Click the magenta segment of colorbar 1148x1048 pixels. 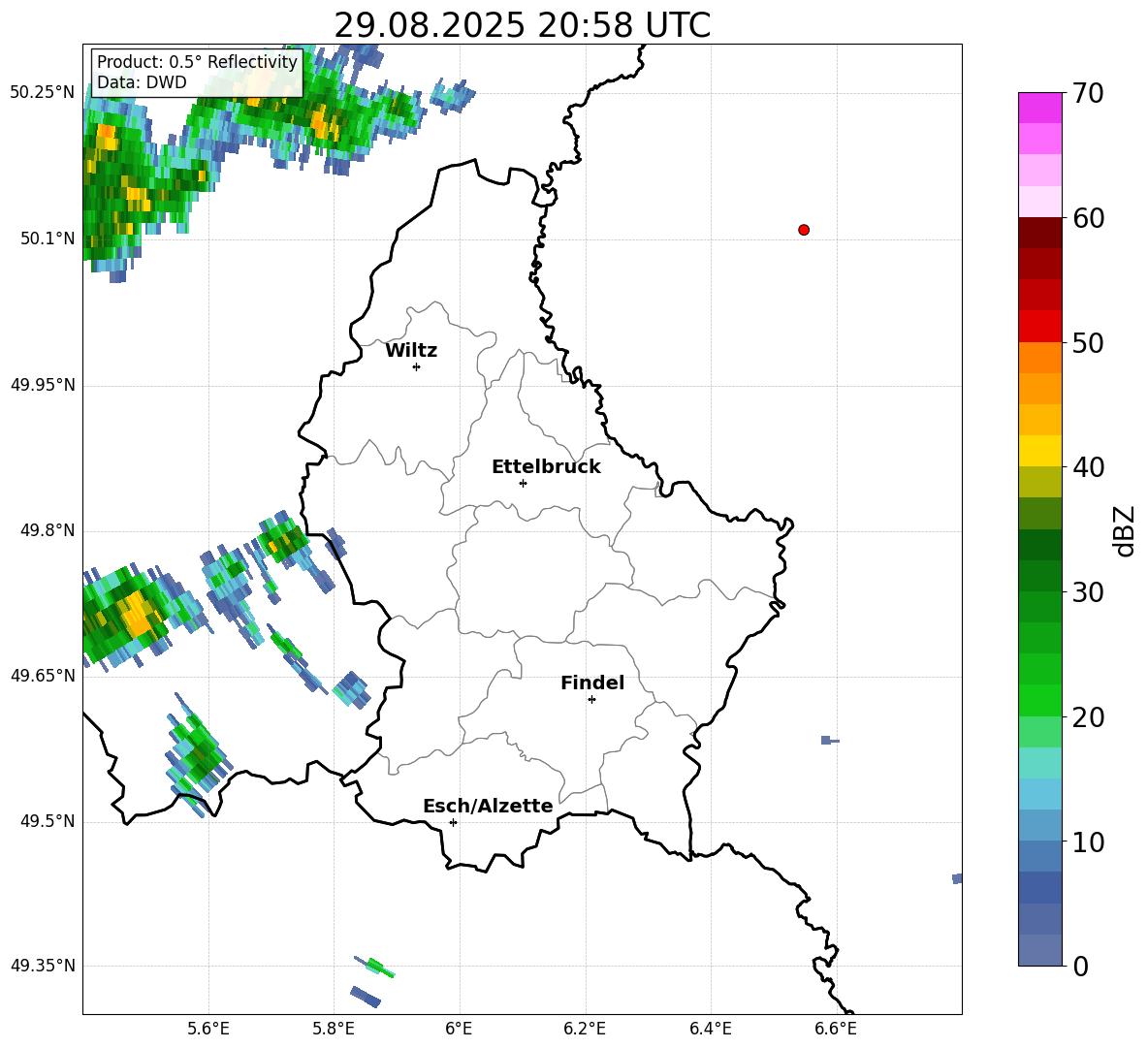pyautogui.click(x=1039, y=108)
